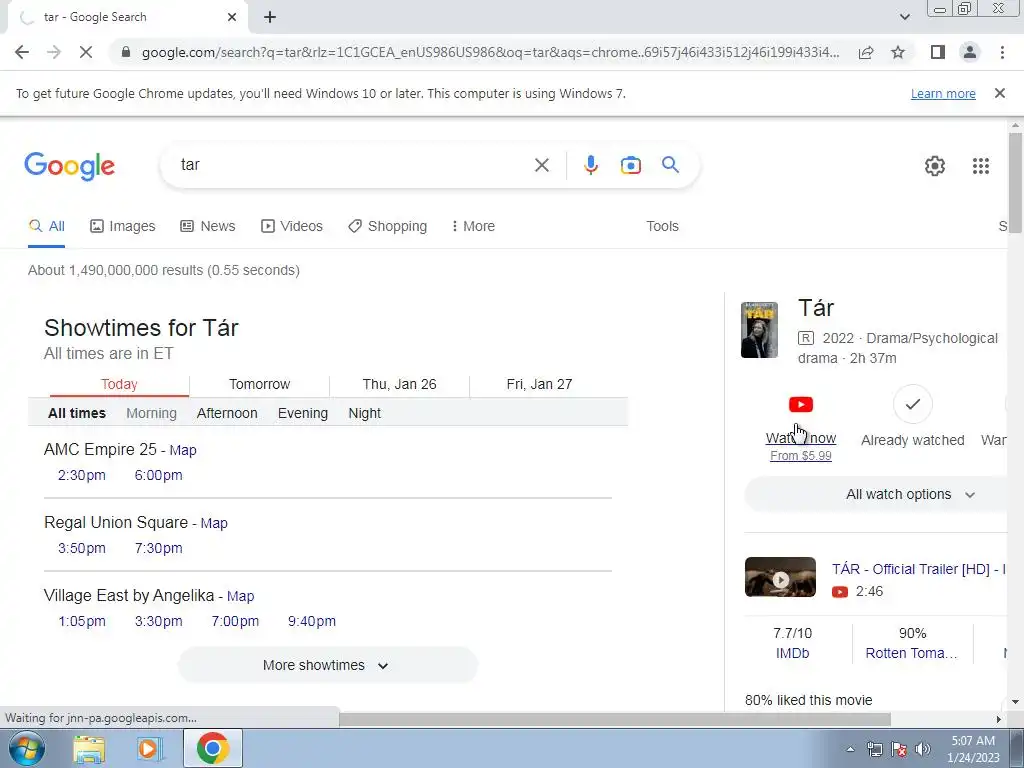
Task: Open the IMDb 7.7/10 rating
Action: point(792,643)
